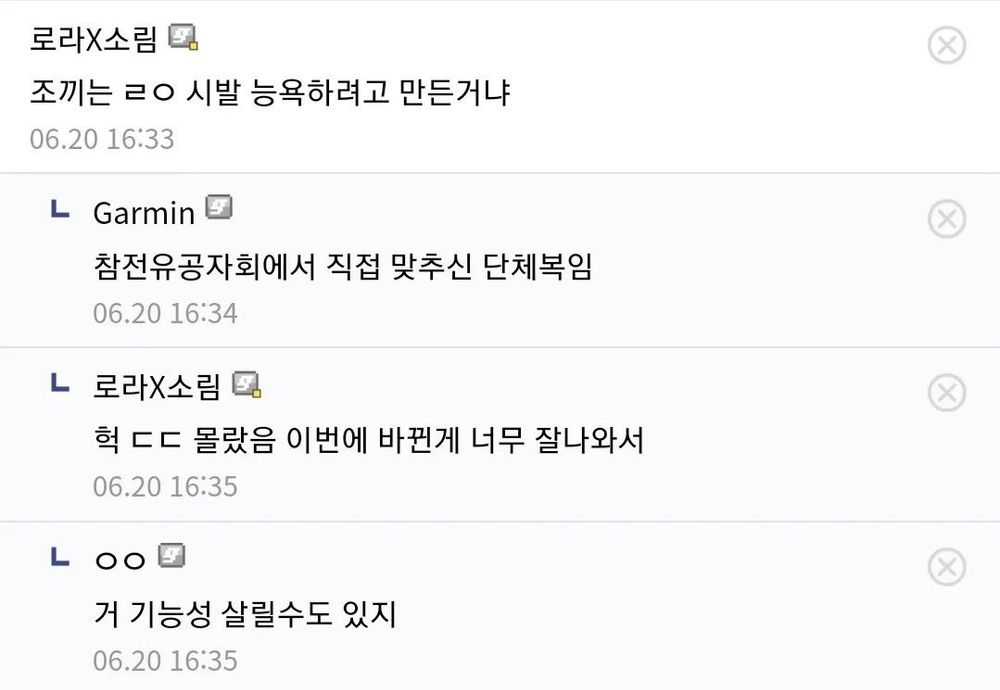This screenshot has height=690, width=1000.
Task: Click 로라X소림 username in the reply
Action: [x=157, y=386]
